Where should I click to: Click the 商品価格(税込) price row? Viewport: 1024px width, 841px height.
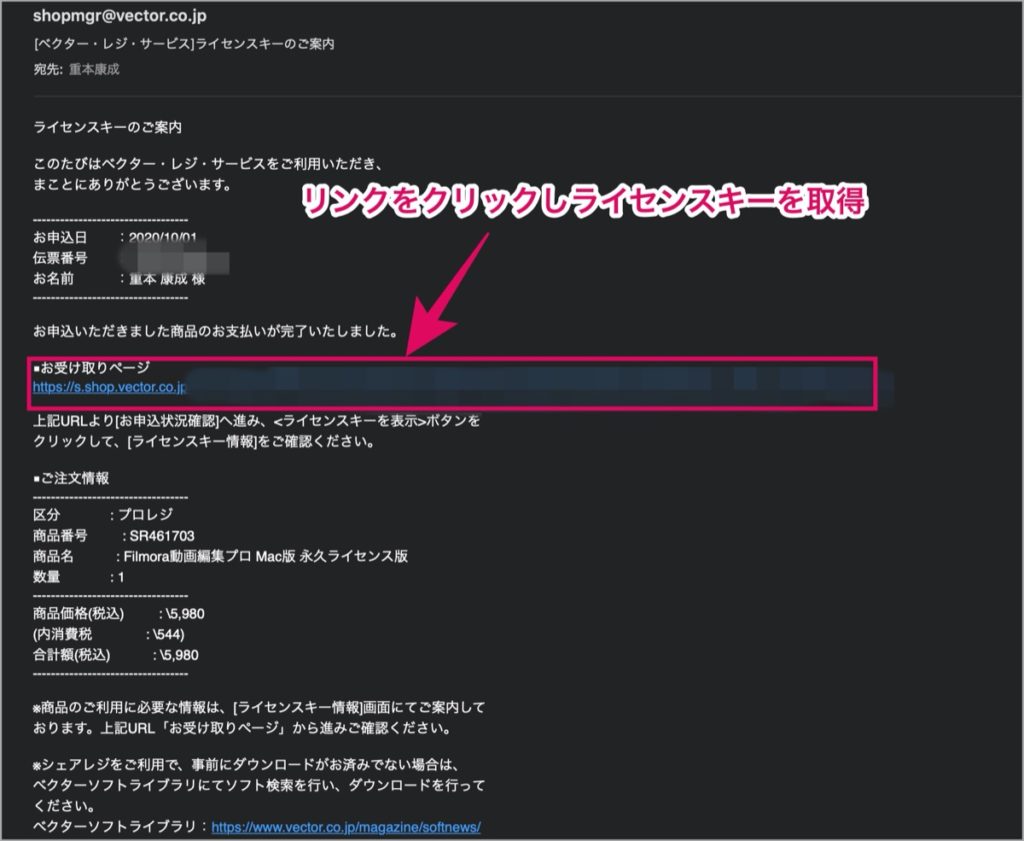click(x=119, y=614)
